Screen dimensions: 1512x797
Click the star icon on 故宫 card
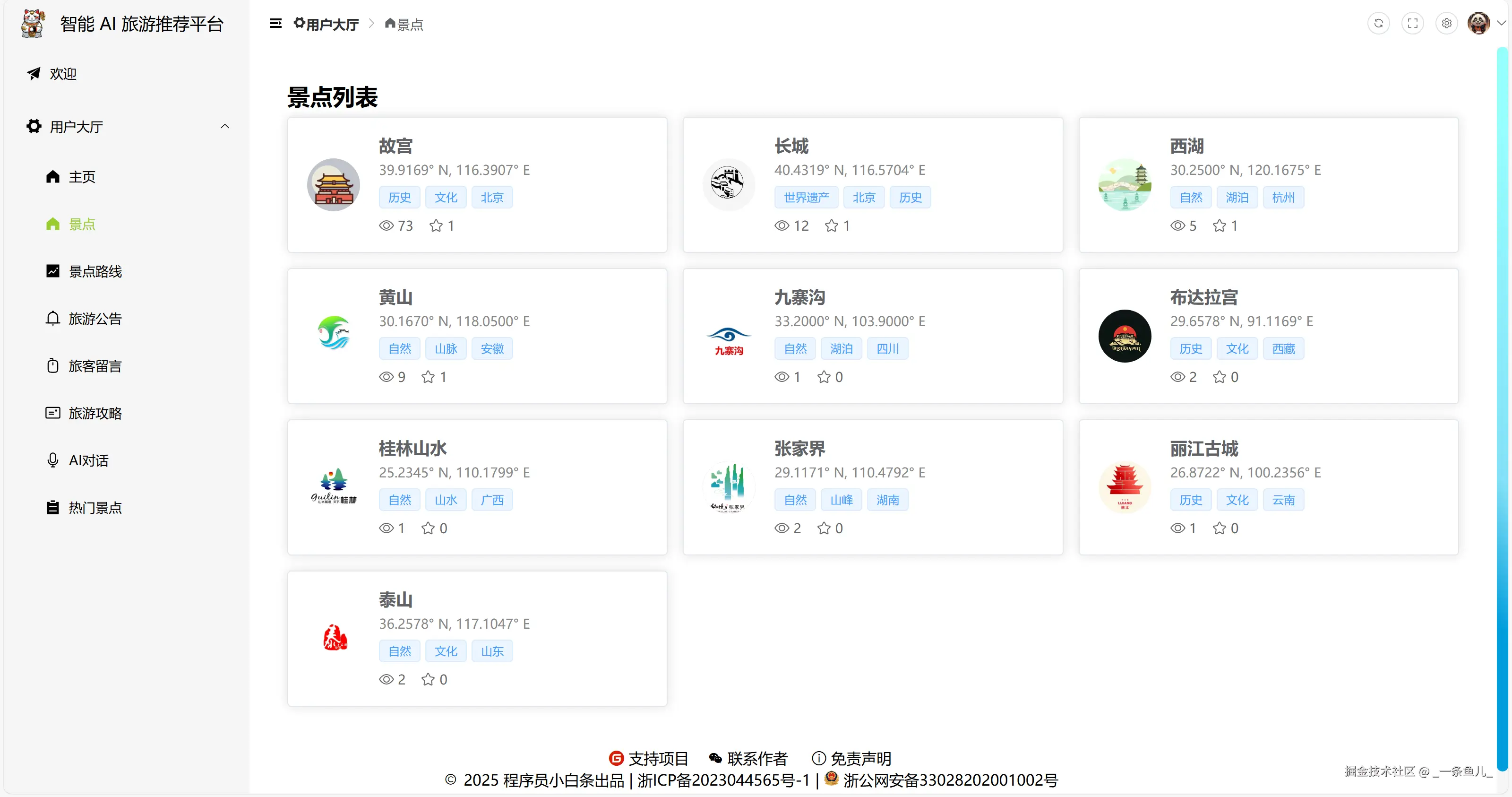pyautogui.click(x=436, y=225)
